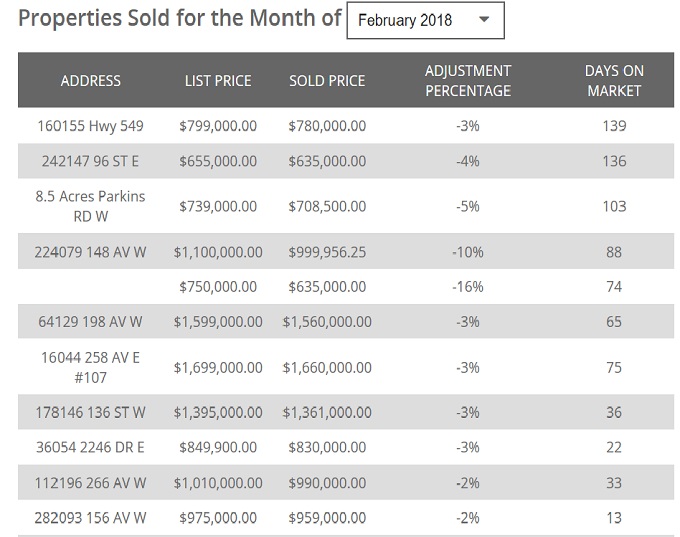Click the Properties Sold for the Month heading

click(x=180, y=18)
